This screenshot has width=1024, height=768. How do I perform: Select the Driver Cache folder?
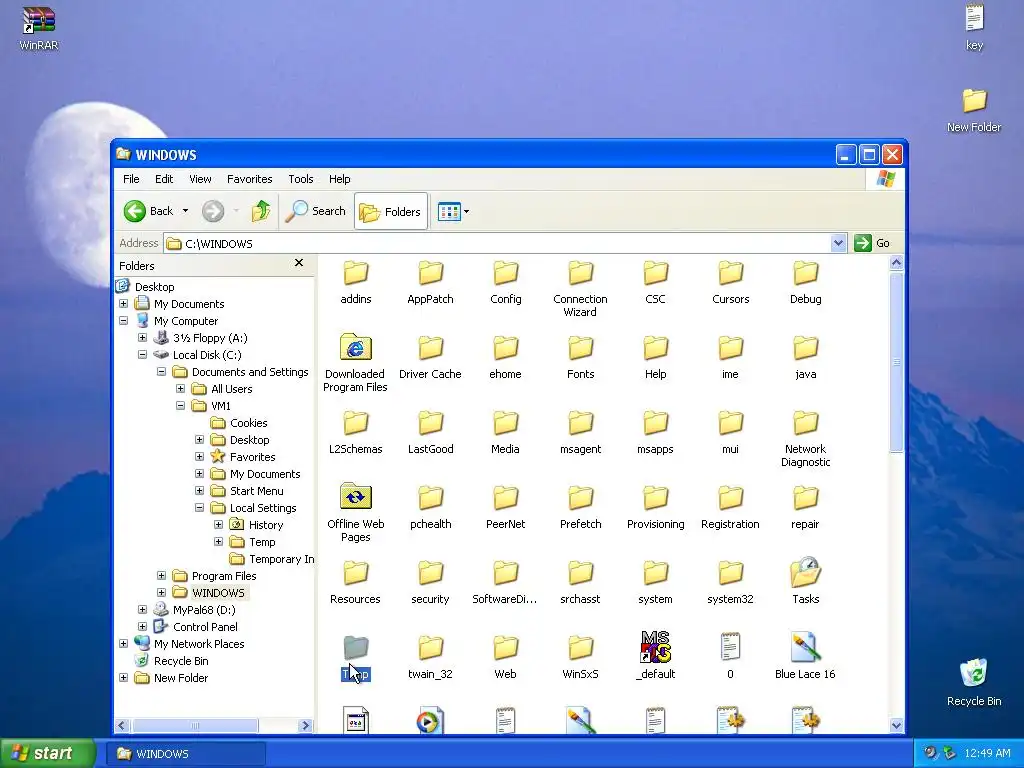tap(430, 357)
